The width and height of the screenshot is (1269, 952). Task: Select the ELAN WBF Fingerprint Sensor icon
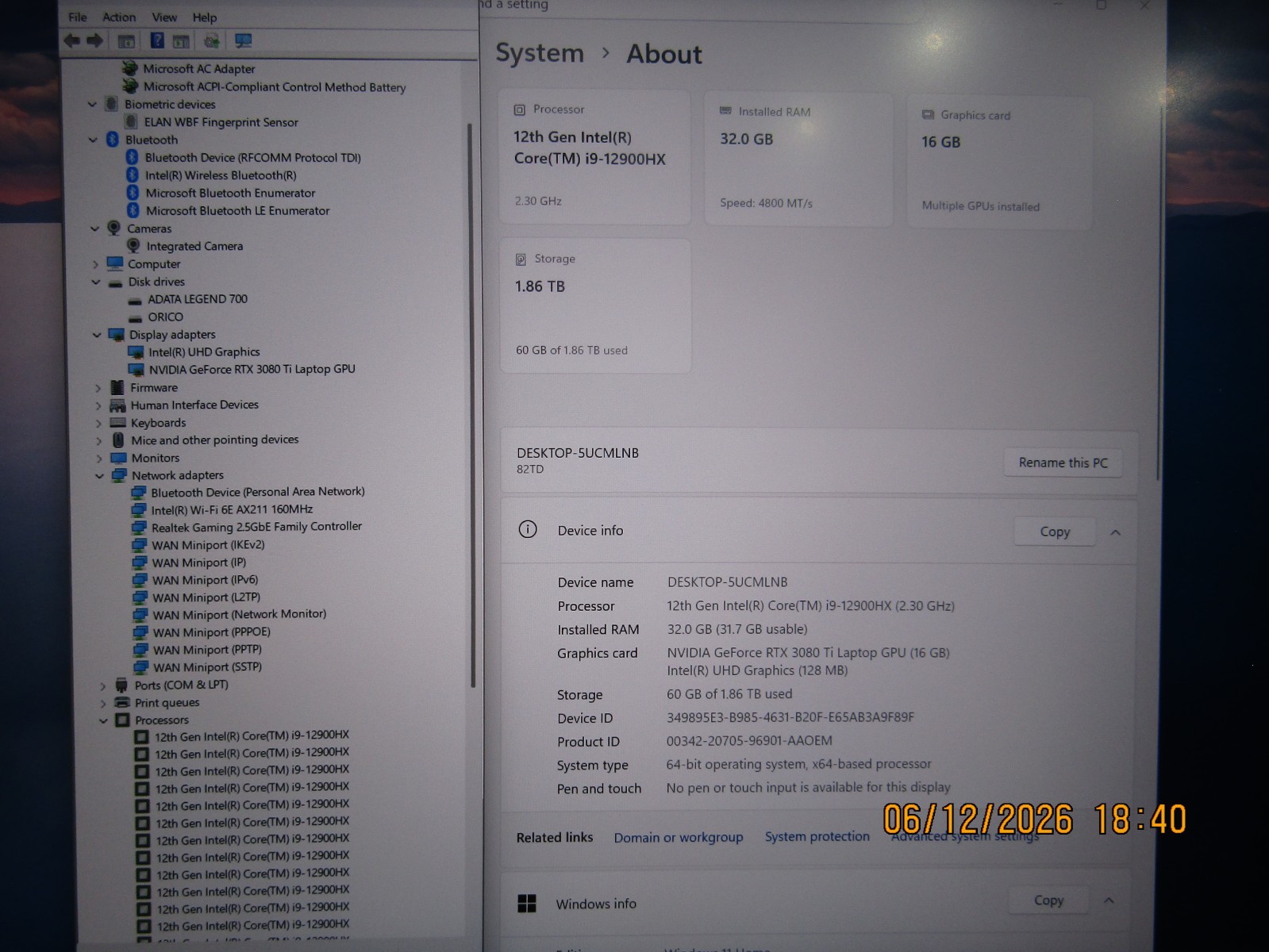point(131,121)
